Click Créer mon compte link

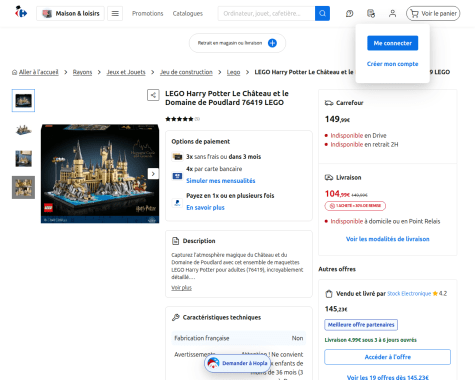(392, 64)
